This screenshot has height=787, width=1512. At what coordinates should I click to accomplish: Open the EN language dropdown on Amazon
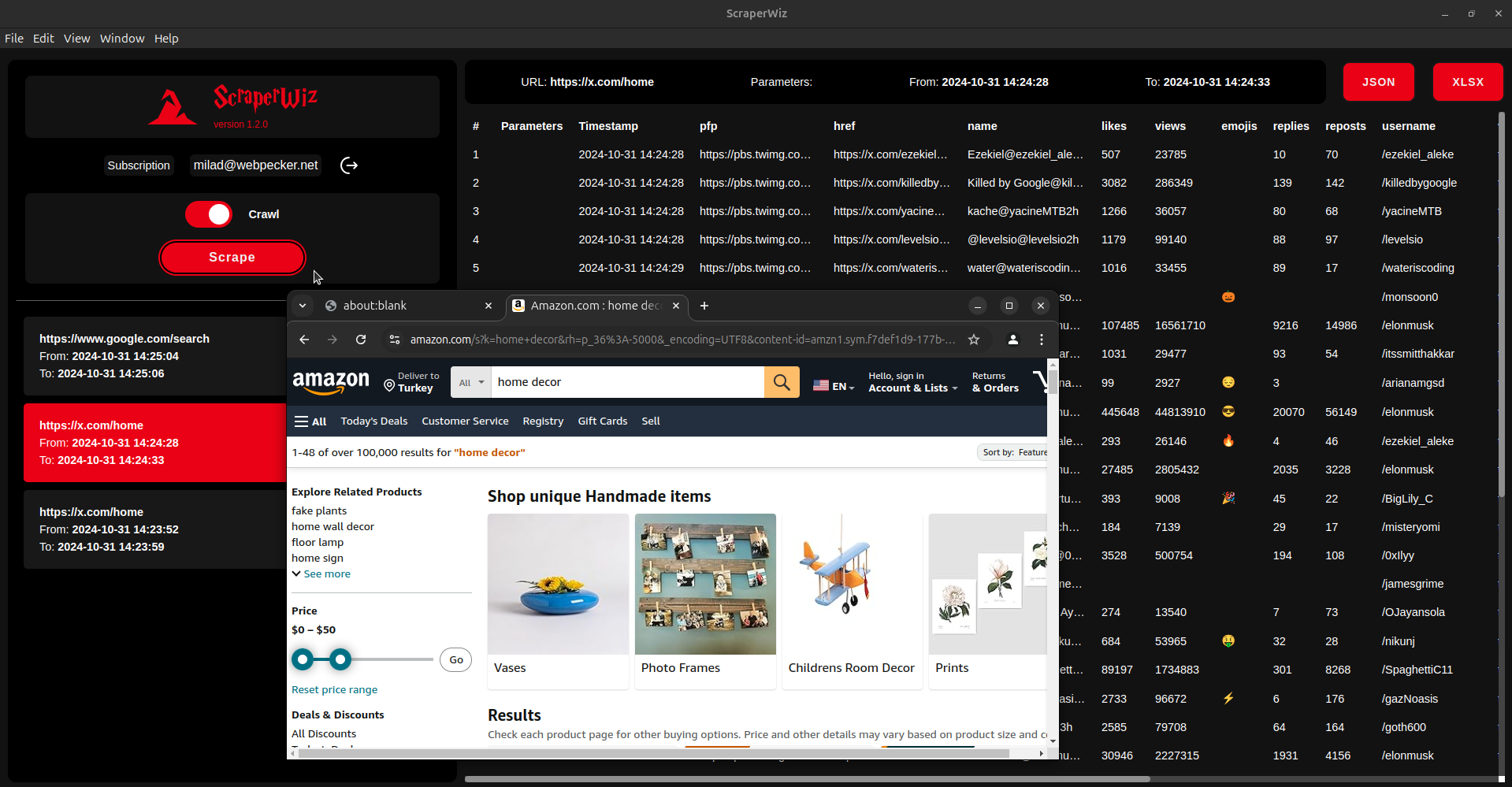pyautogui.click(x=834, y=386)
